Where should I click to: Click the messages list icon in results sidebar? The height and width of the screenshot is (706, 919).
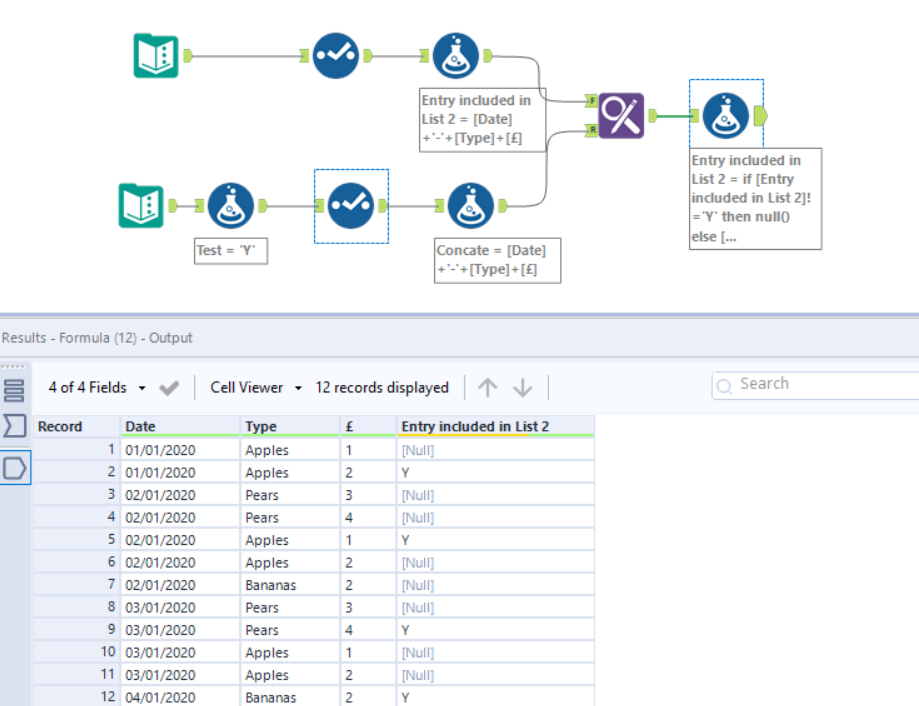coord(15,390)
